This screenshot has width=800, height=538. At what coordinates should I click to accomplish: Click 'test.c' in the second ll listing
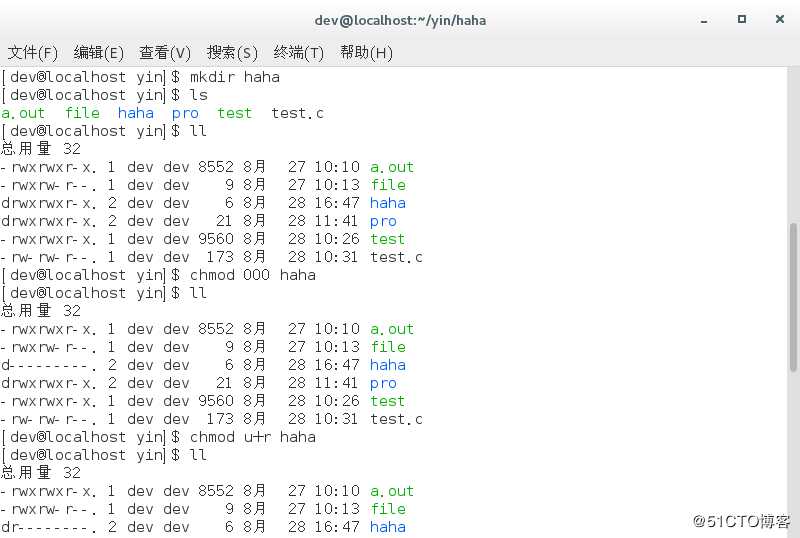pyautogui.click(x=396, y=419)
